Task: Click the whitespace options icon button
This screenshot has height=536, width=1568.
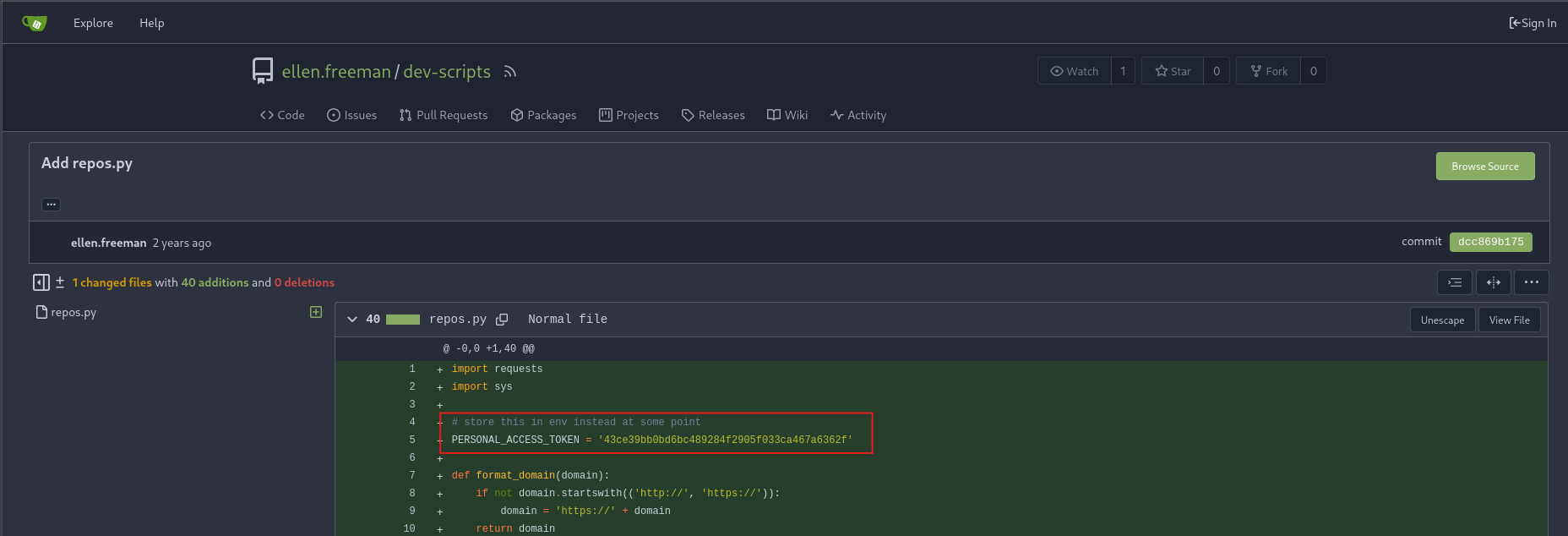Action: 1454,282
